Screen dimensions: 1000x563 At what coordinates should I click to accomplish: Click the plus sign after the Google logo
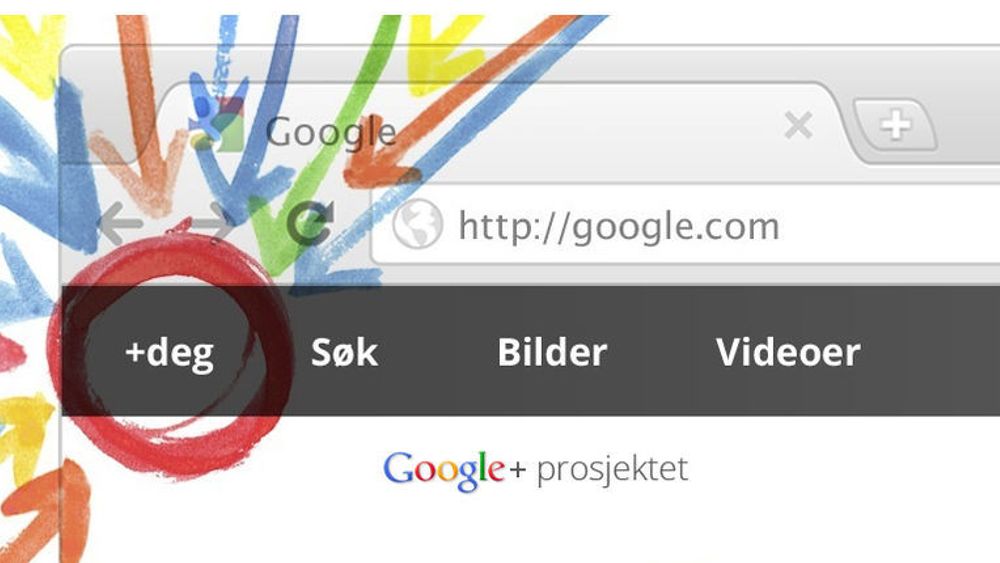[518, 471]
